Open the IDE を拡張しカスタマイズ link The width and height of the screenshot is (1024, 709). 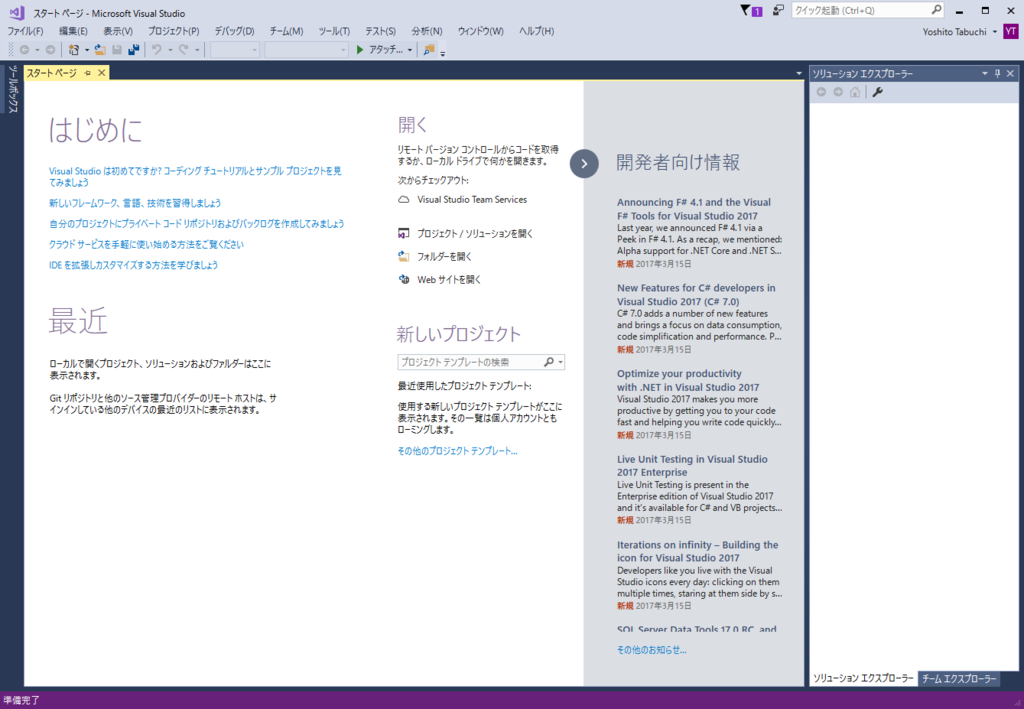tap(133, 265)
